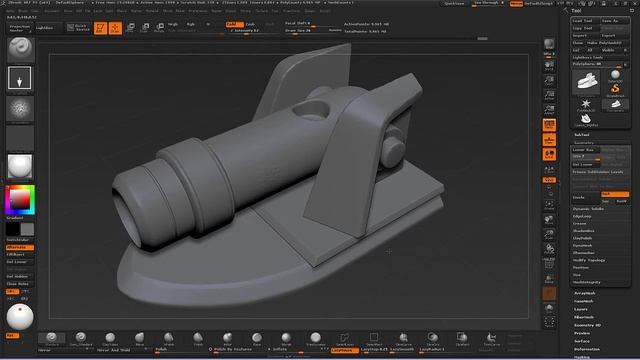Image resolution: width=640 pixels, height=360 pixels.
Task: Select the Dam_Standard brush
Action: click(80, 339)
